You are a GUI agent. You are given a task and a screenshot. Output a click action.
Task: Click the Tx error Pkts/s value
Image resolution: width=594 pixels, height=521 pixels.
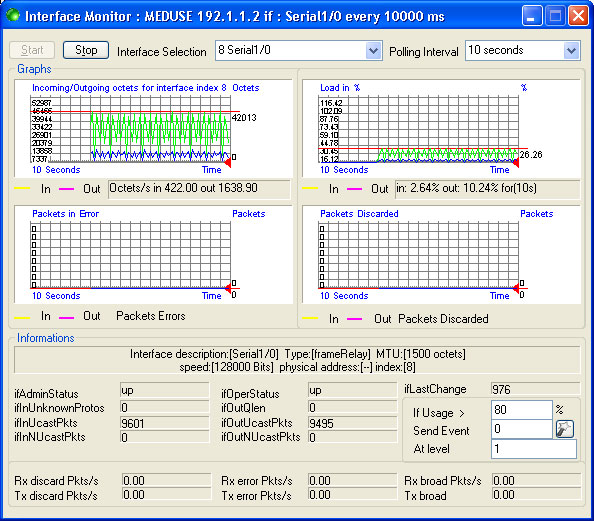pos(352,494)
